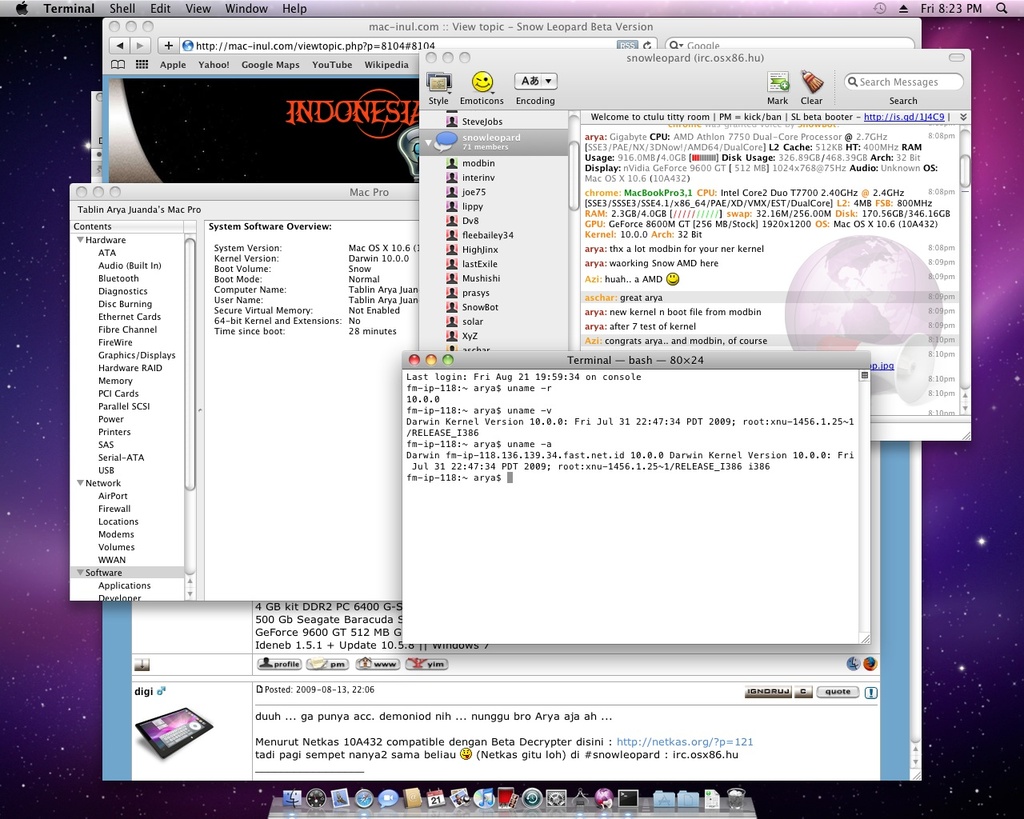Viewport: 1024px width, 819px height.
Task: Select Applications under Software
Action: (x=124, y=586)
